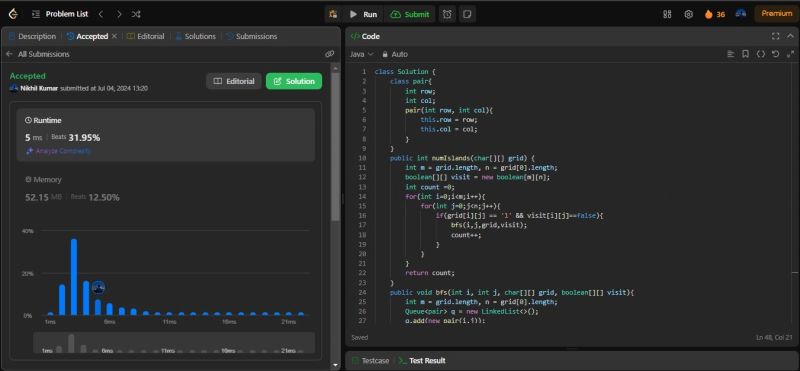The height and width of the screenshot is (371, 800).
Task: Go to next problem arrow
Action: pyautogui.click(x=119, y=14)
